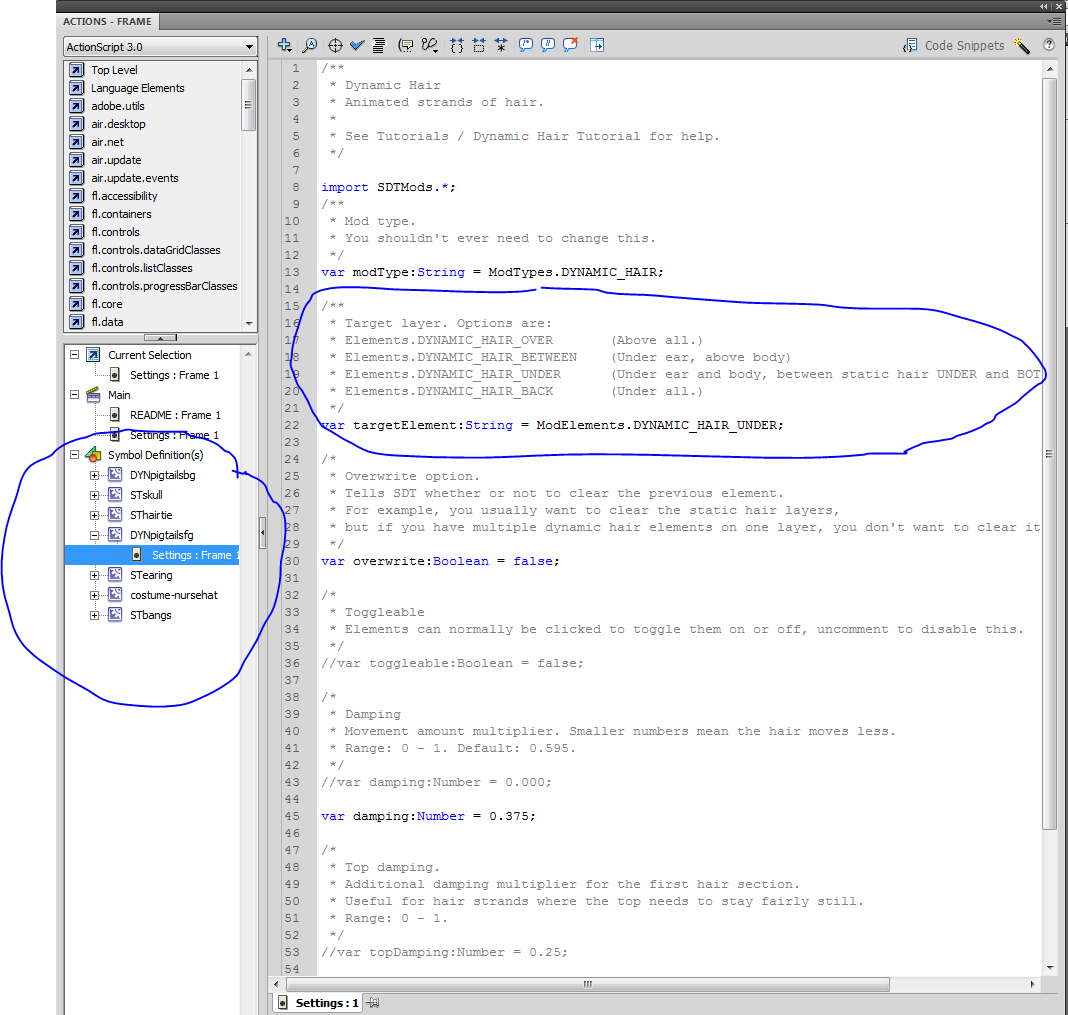Screen dimensions: 1068x1015
Task: Run Check syntax with the checkmark icon
Action: pyautogui.click(x=358, y=45)
